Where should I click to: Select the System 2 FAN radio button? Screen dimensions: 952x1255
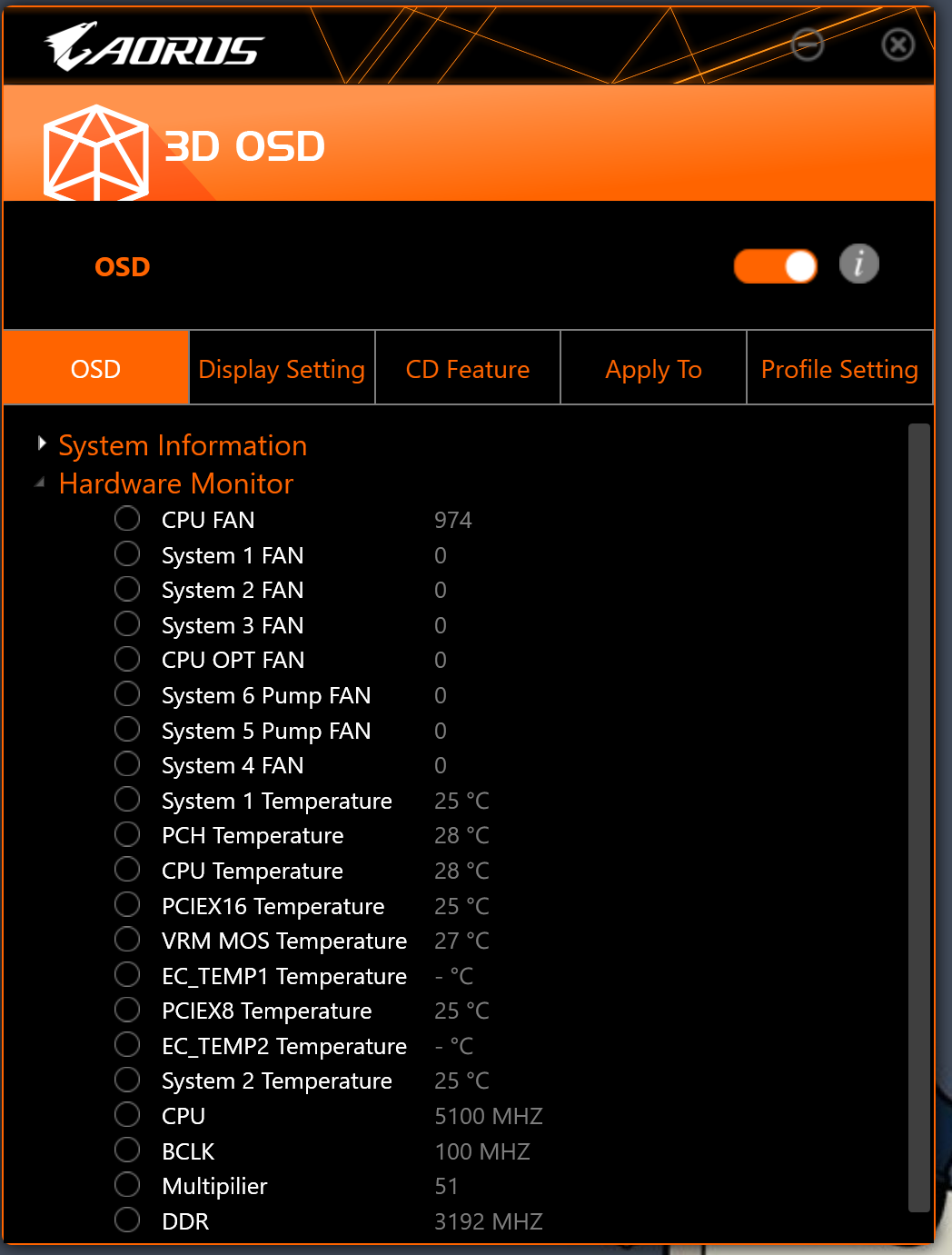pos(127,589)
